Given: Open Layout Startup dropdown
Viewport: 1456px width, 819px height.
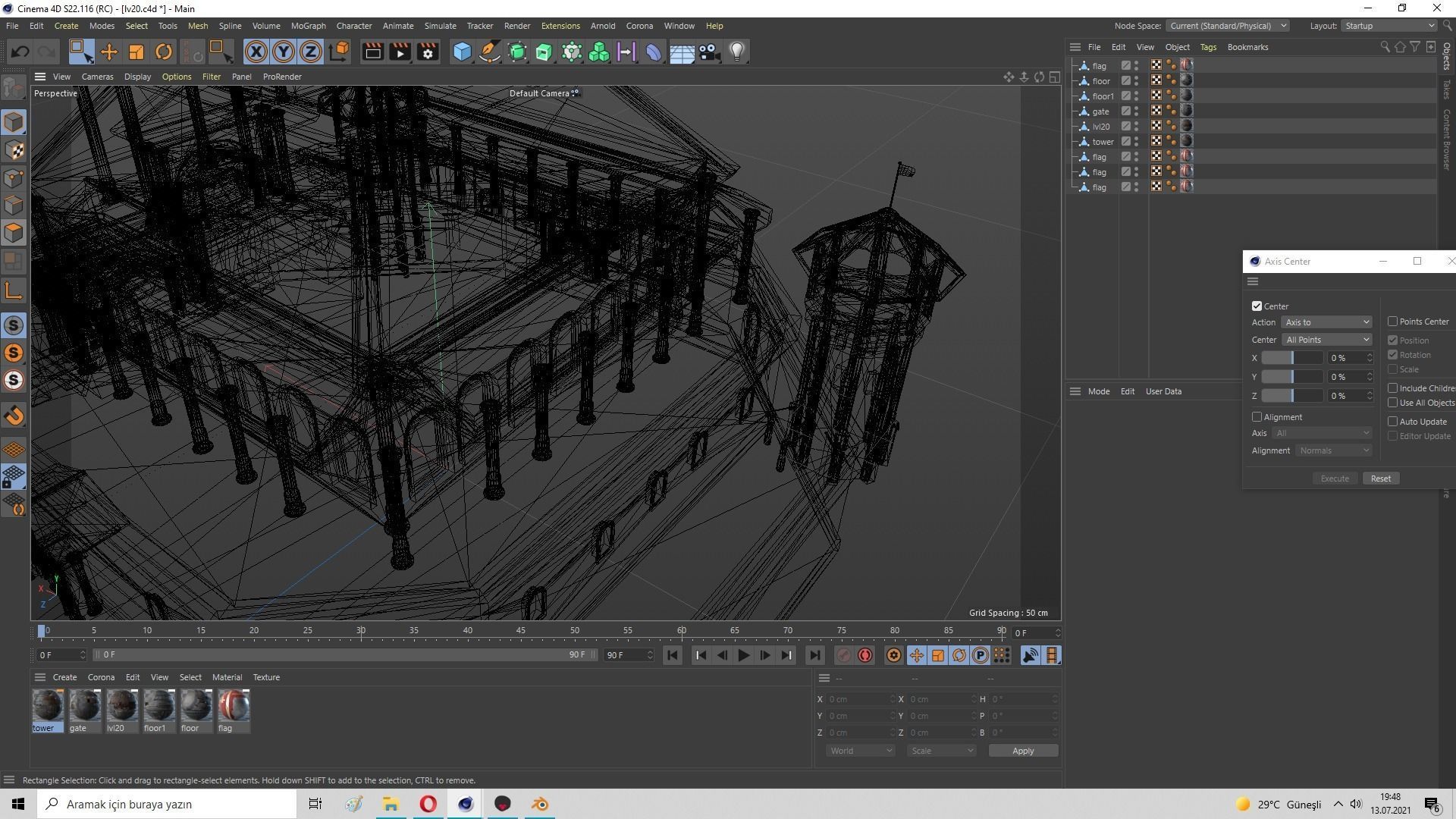Looking at the screenshot, I should pyautogui.click(x=1389, y=26).
